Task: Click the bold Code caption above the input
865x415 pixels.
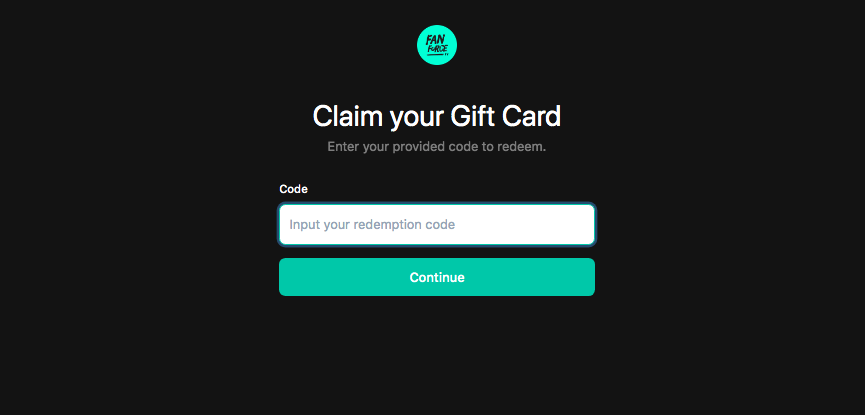Action: [x=293, y=189]
